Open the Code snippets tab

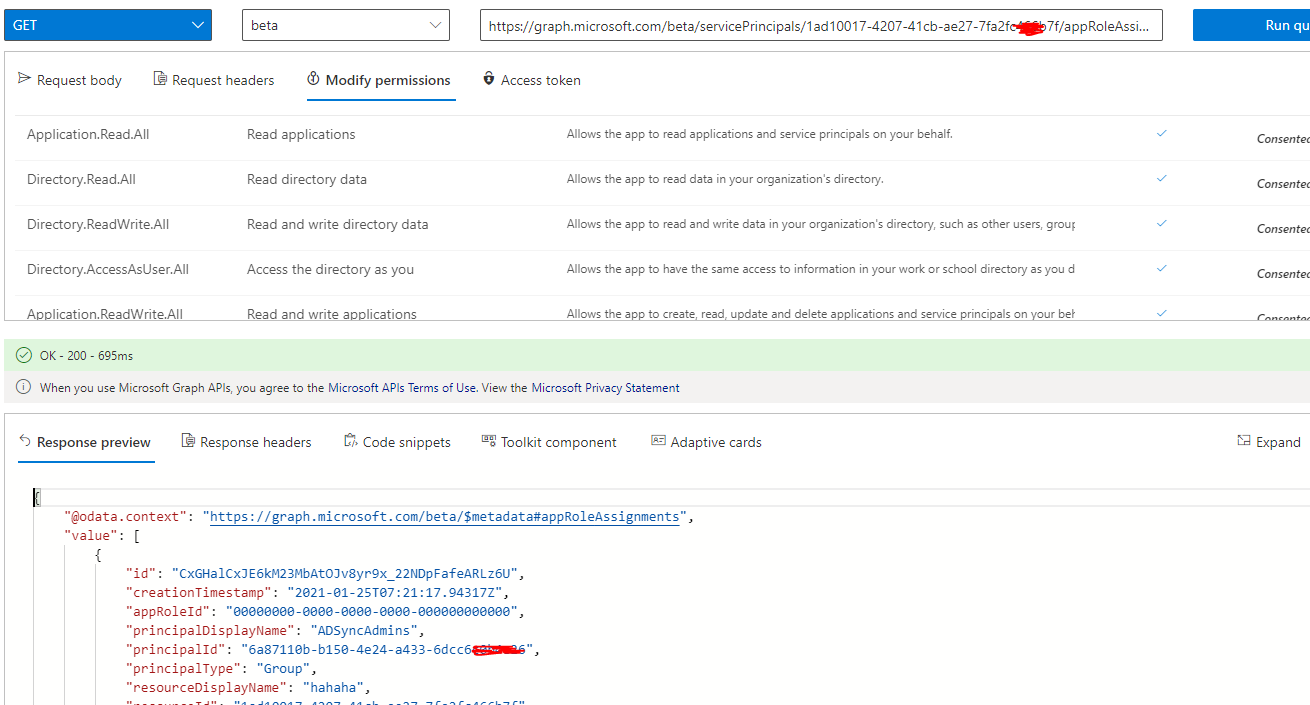coord(397,442)
